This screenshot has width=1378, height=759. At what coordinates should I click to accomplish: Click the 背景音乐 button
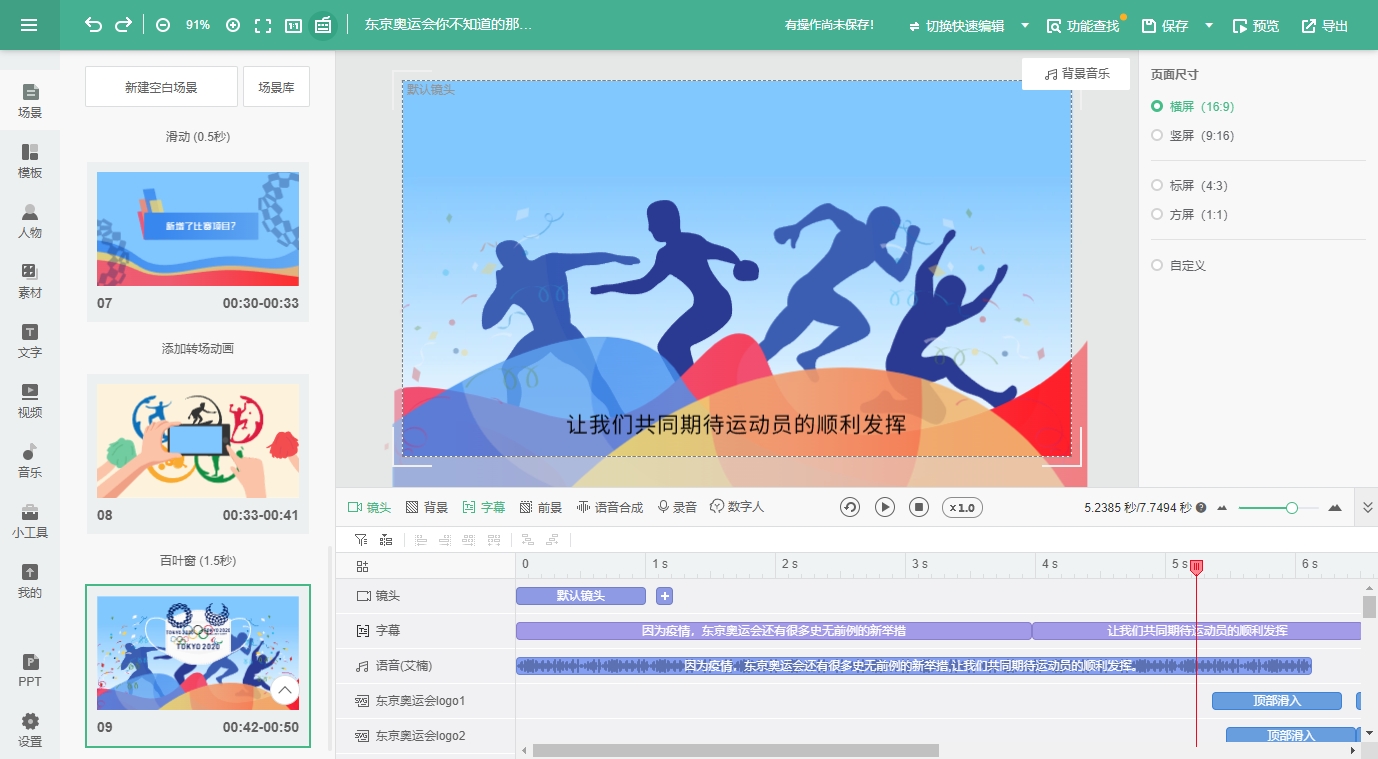[x=1076, y=74]
